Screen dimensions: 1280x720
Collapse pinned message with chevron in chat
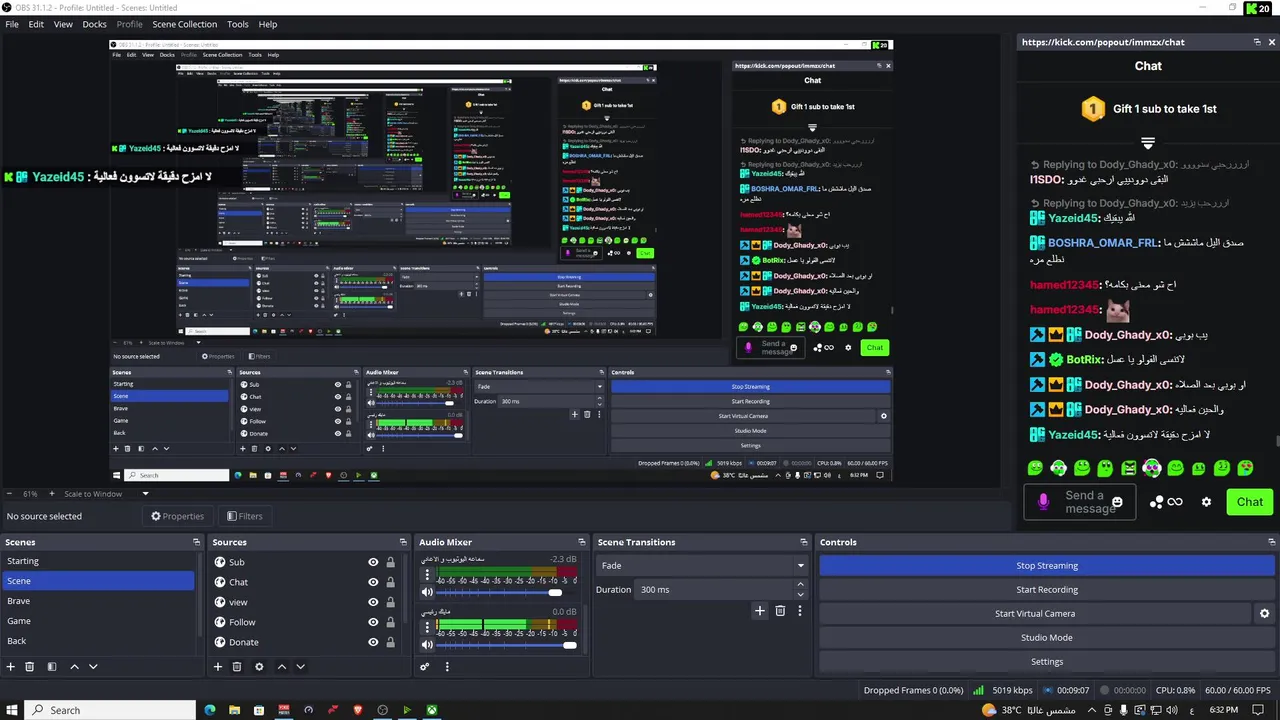pyautogui.click(x=1148, y=144)
